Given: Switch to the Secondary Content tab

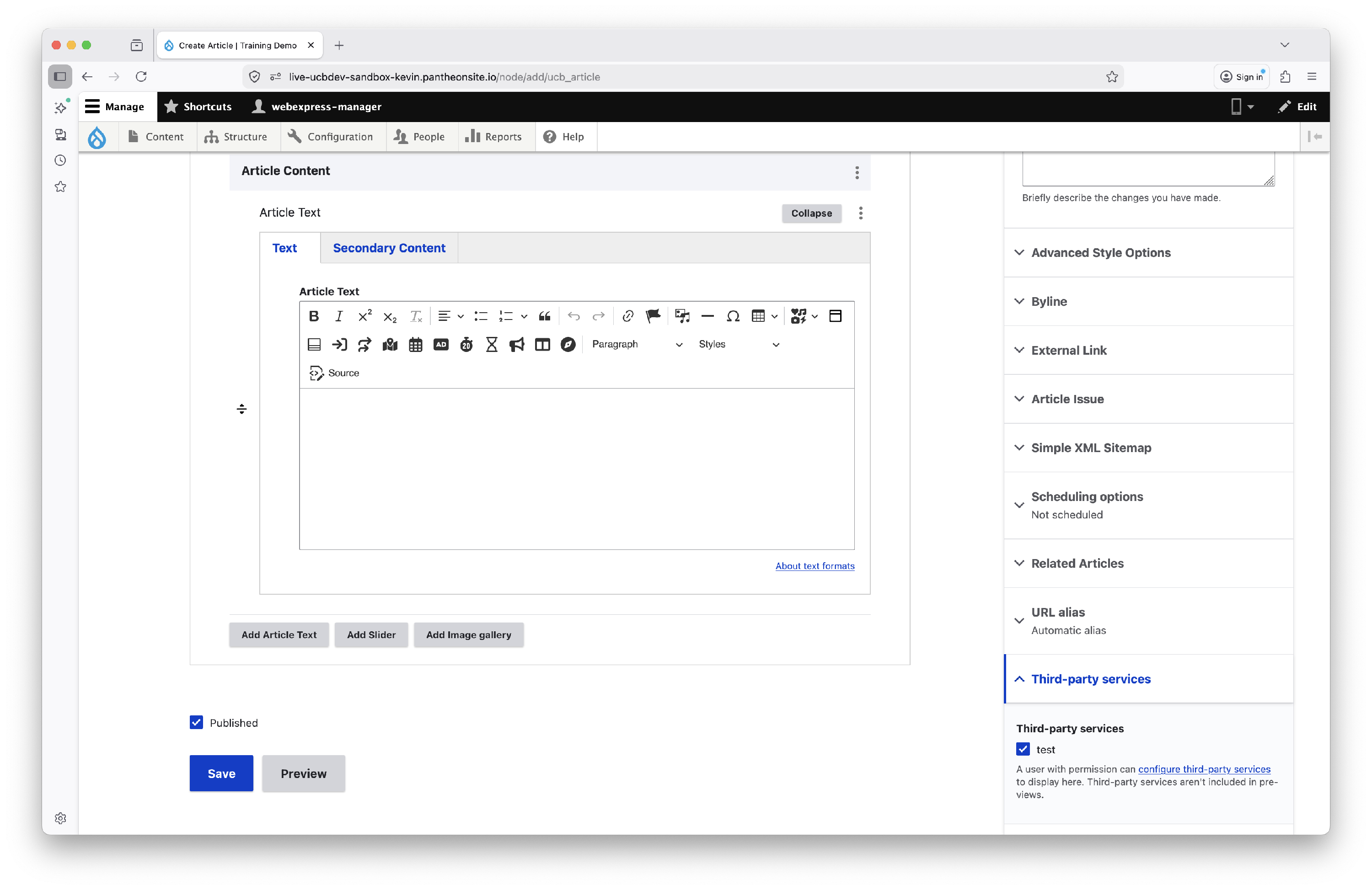Looking at the screenshot, I should [x=389, y=248].
